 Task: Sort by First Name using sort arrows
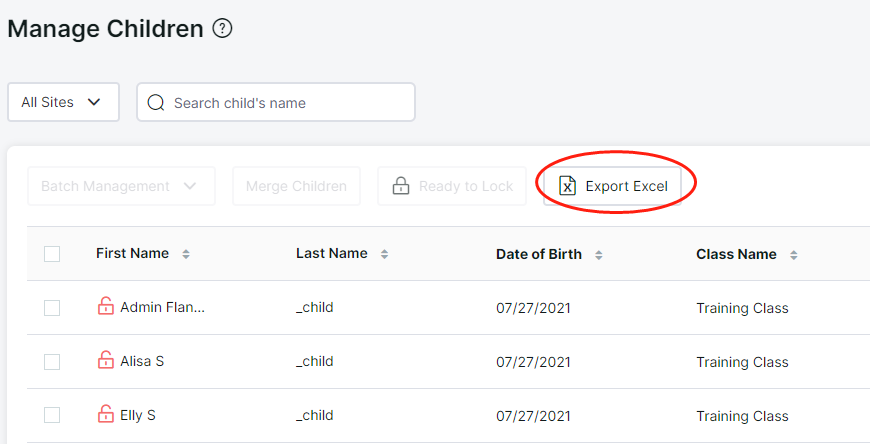pyautogui.click(x=186, y=254)
